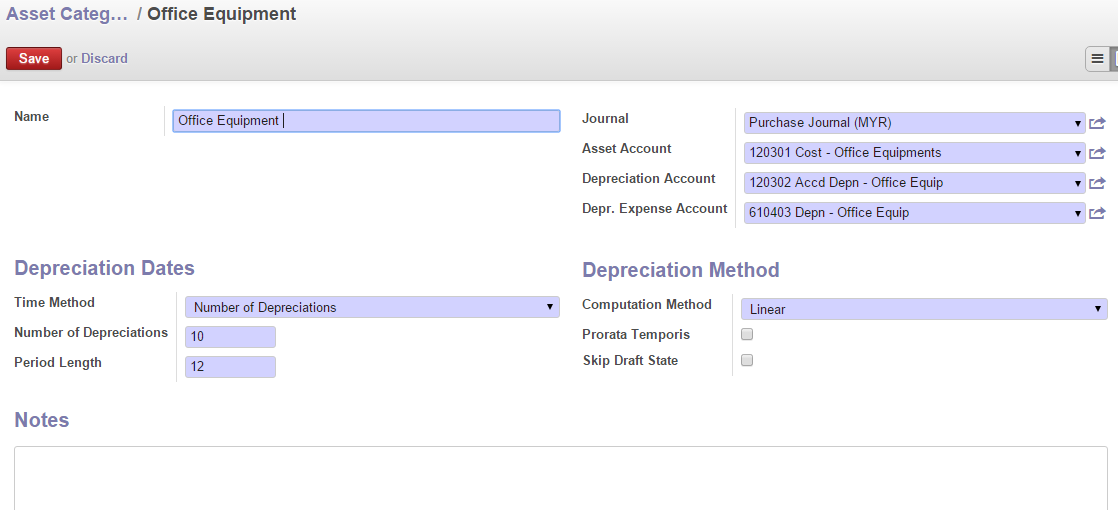1118x510 pixels.
Task: Open the Journal record external link icon
Action: [1097, 123]
